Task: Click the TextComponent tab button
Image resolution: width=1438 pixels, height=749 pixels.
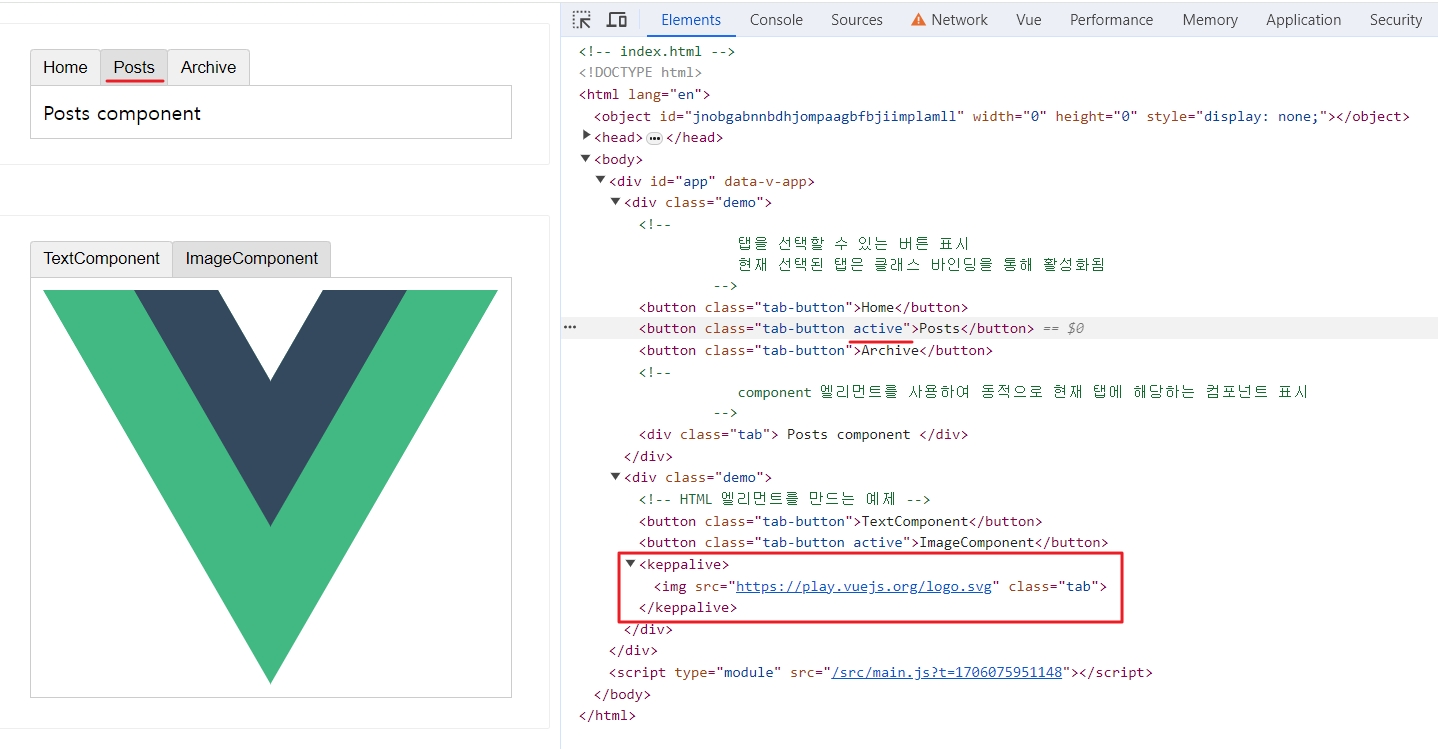Action: (102, 258)
